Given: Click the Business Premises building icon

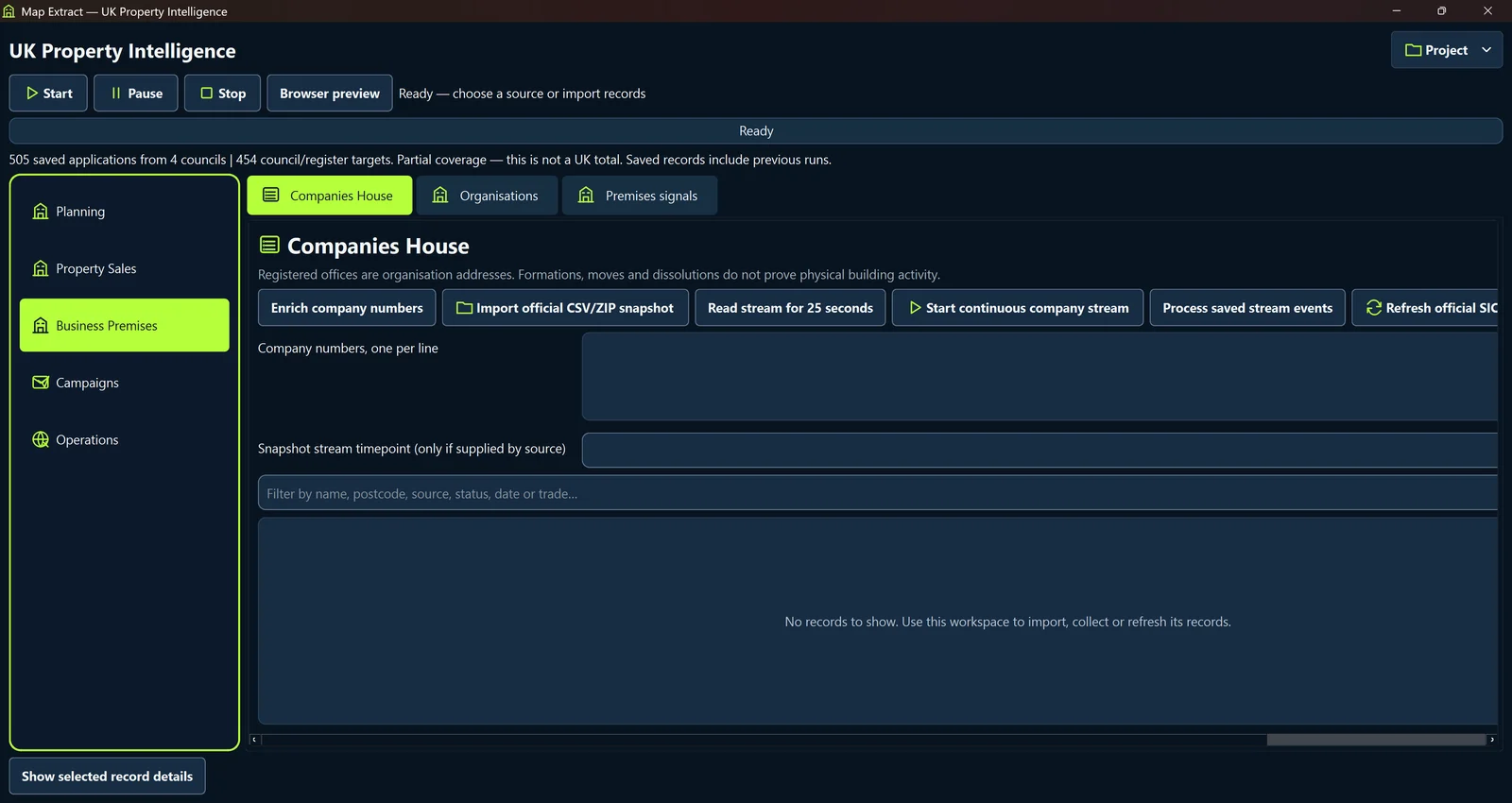Looking at the screenshot, I should 41,326.
